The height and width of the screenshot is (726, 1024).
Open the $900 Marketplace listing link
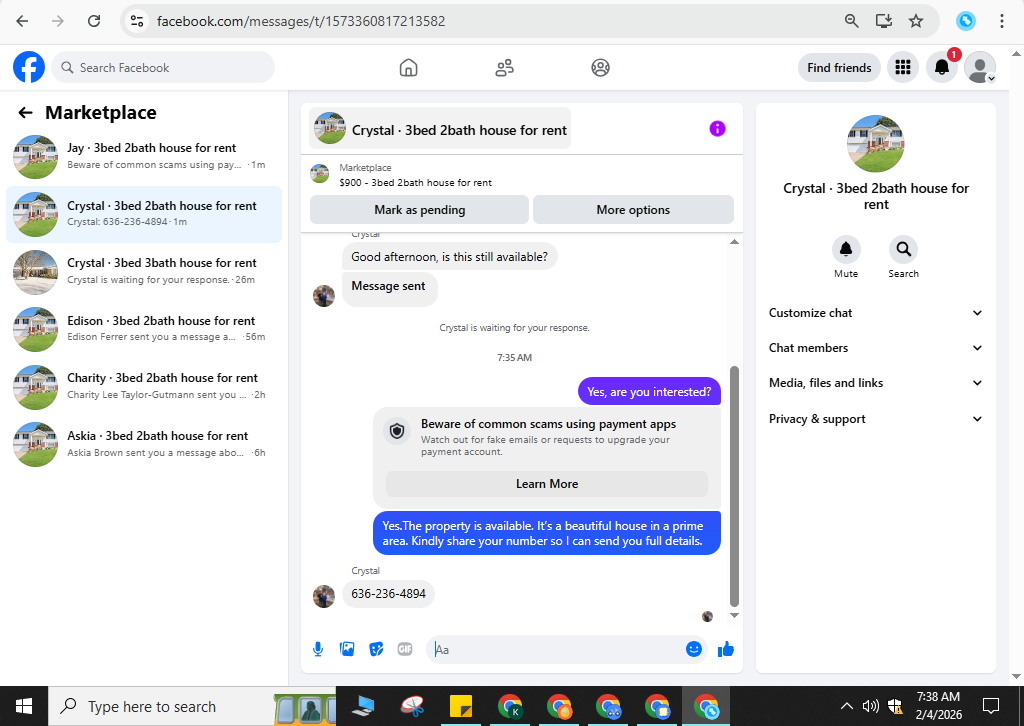(x=415, y=183)
